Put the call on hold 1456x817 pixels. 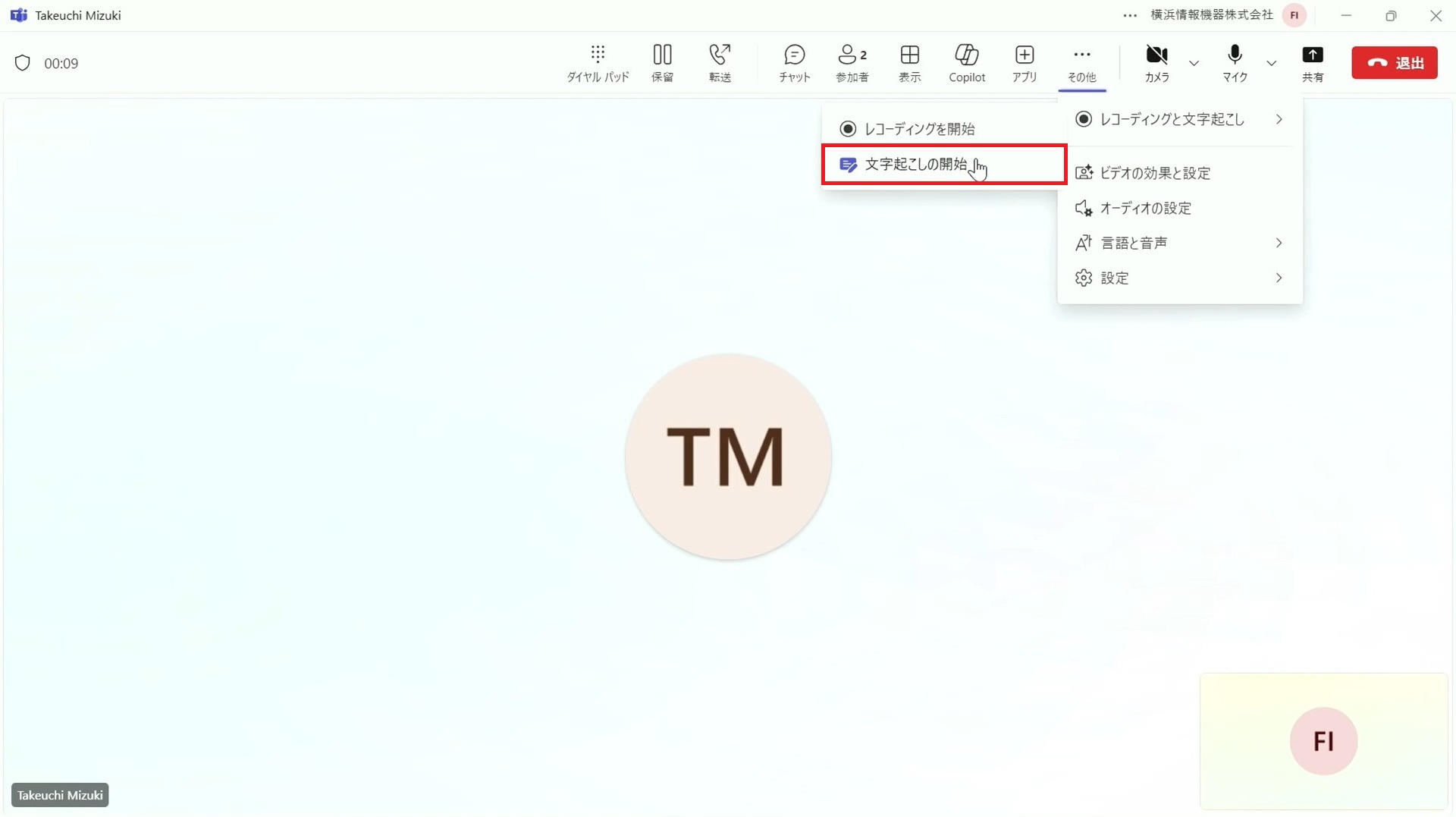click(x=662, y=63)
